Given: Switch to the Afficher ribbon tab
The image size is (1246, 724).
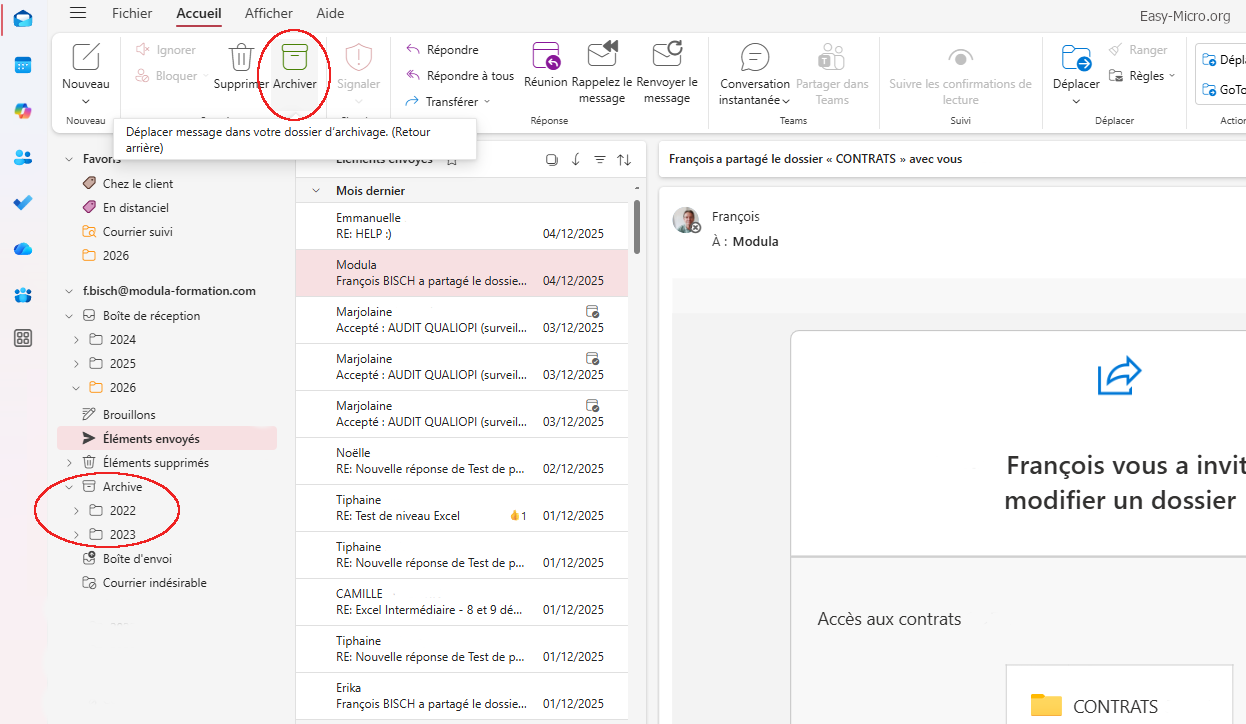Looking at the screenshot, I should 268,14.
